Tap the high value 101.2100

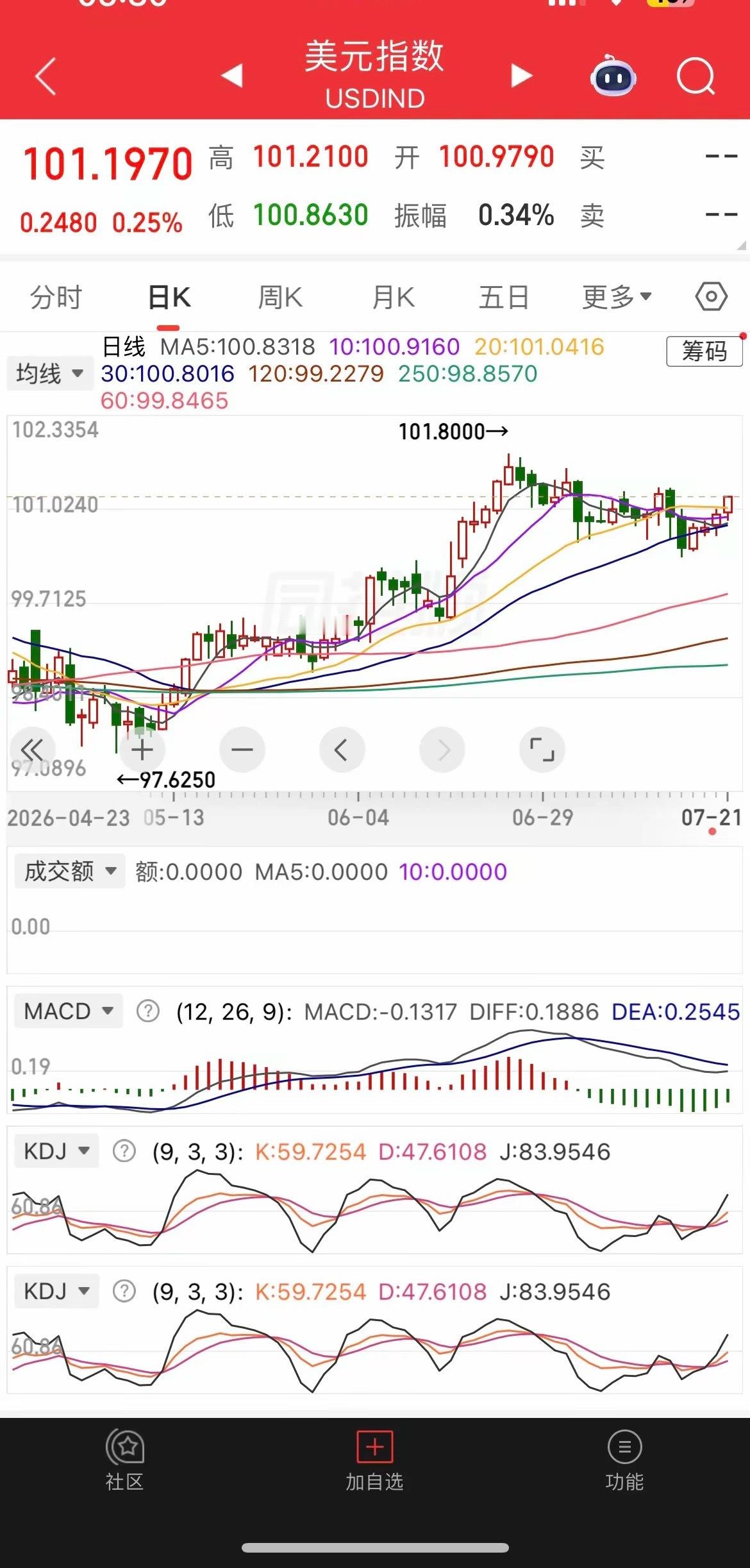coord(311,157)
